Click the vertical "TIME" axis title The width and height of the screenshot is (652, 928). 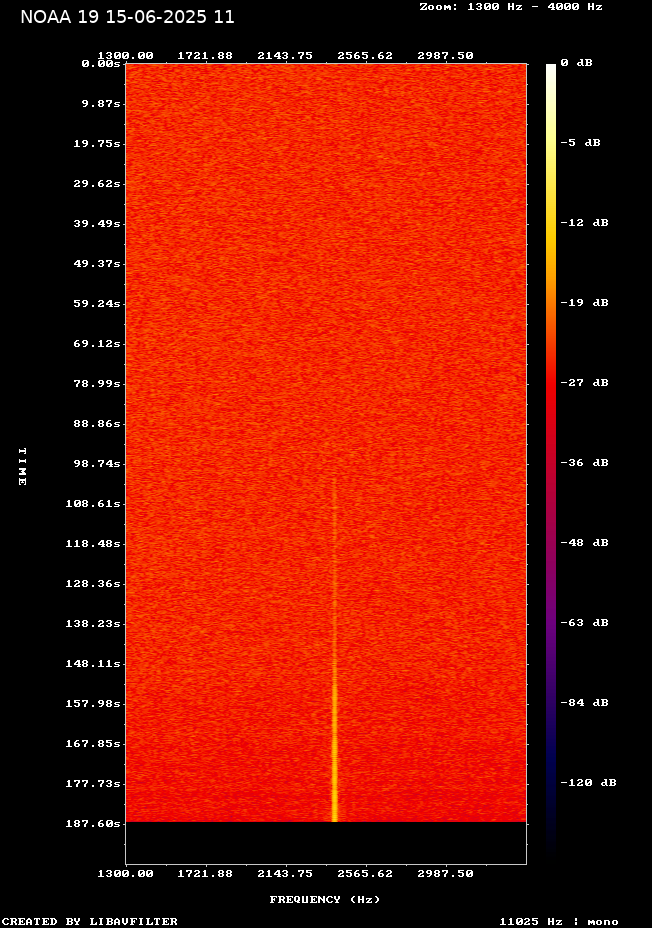coord(22,466)
